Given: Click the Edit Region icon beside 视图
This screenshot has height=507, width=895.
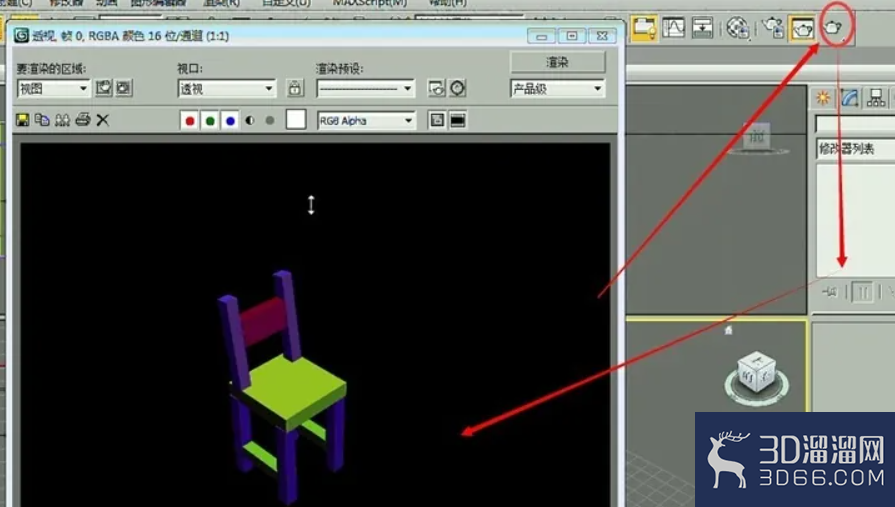Looking at the screenshot, I should tap(103, 88).
